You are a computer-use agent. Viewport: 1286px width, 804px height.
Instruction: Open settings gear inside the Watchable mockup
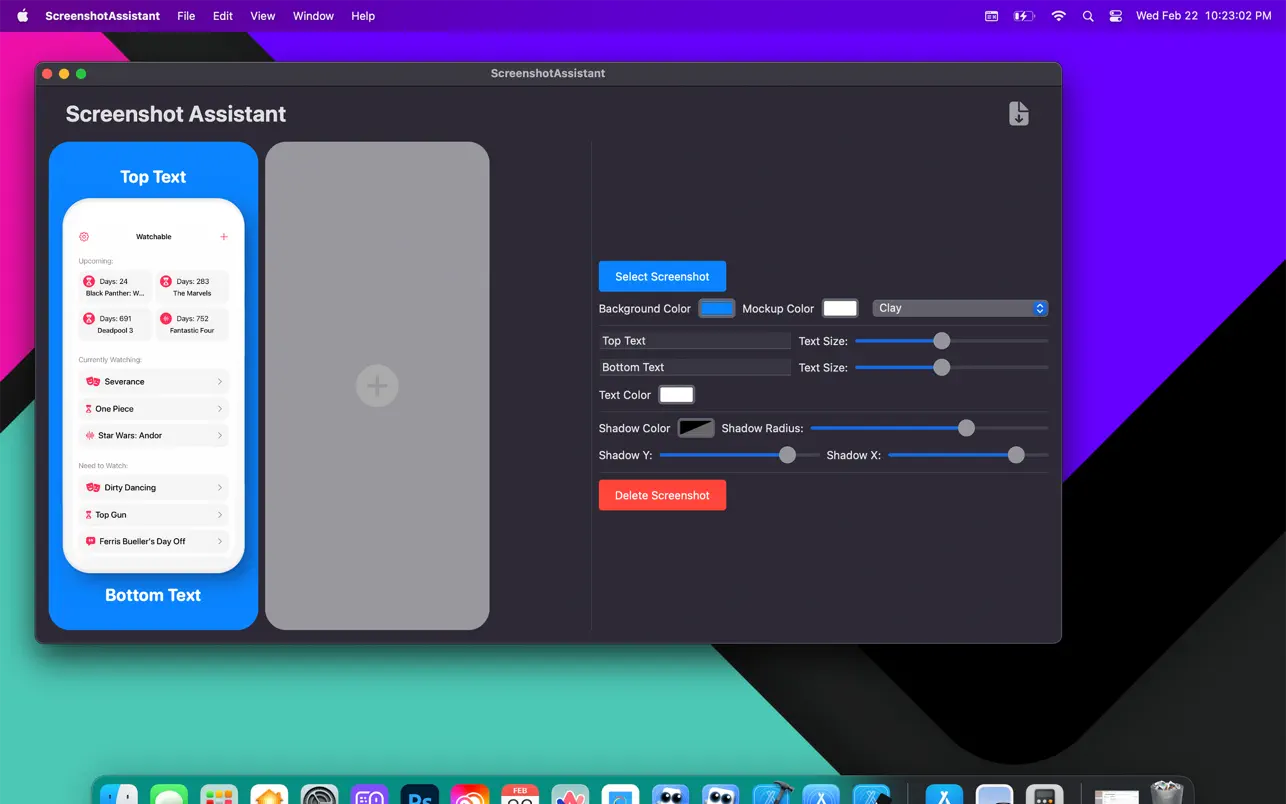click(x=83, y=237)
